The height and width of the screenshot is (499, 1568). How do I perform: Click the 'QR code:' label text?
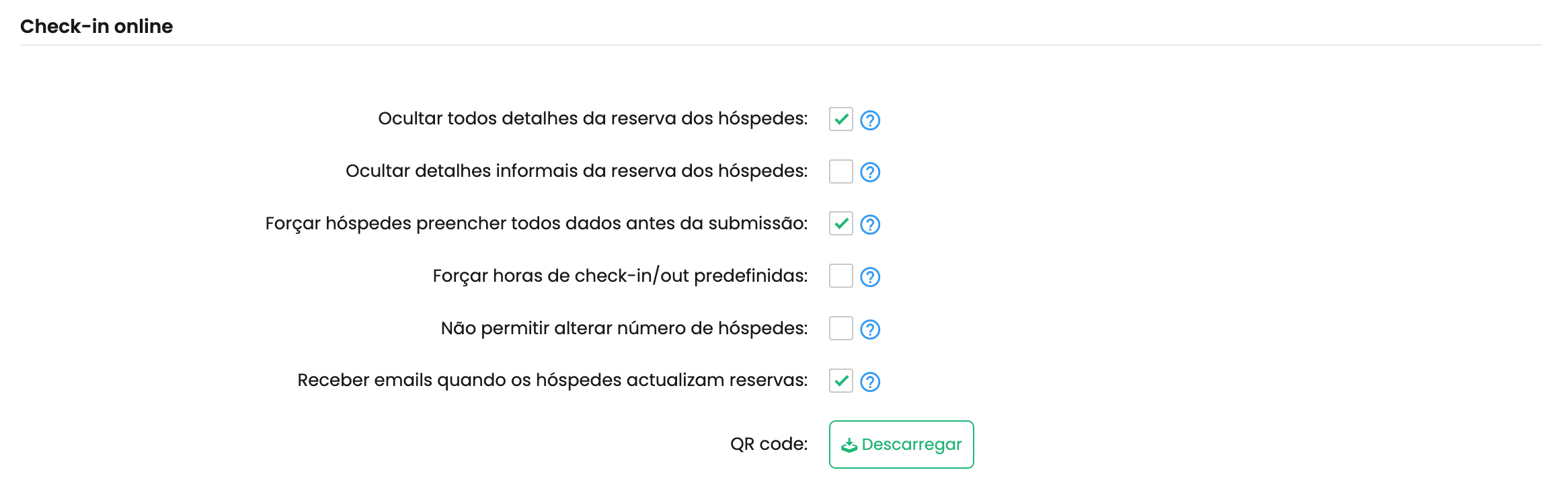[769, 444]
